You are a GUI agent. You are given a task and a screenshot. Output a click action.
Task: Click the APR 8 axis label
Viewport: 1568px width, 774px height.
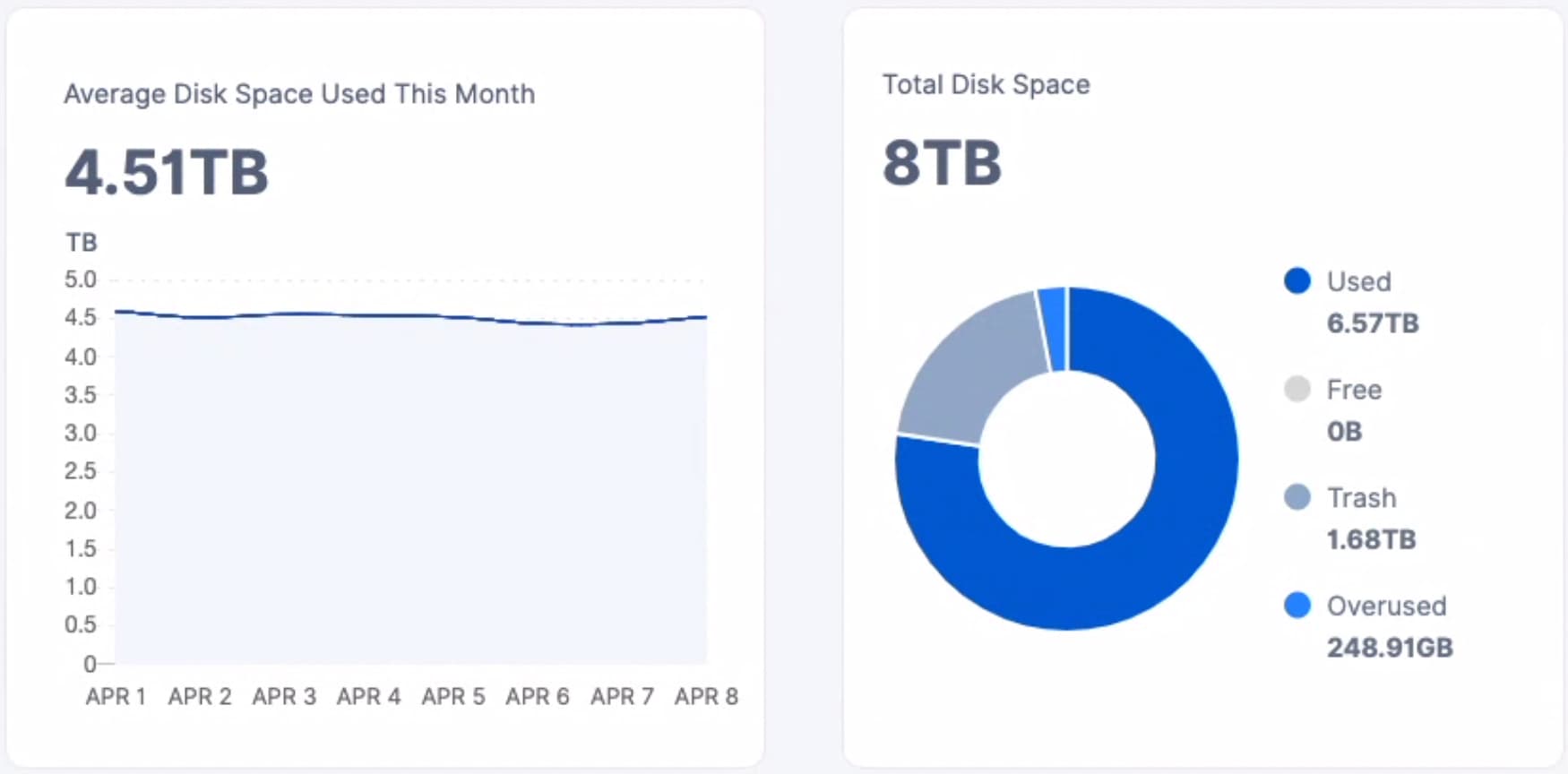tap(706, 696)
